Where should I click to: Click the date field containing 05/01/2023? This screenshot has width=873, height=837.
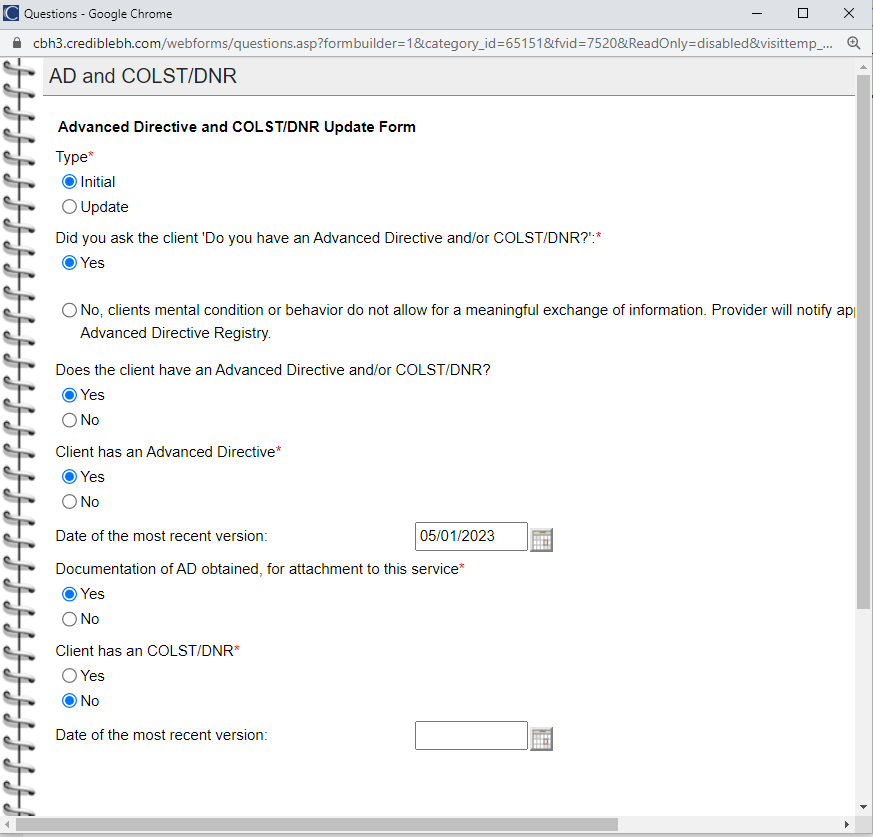pos(470,536)
